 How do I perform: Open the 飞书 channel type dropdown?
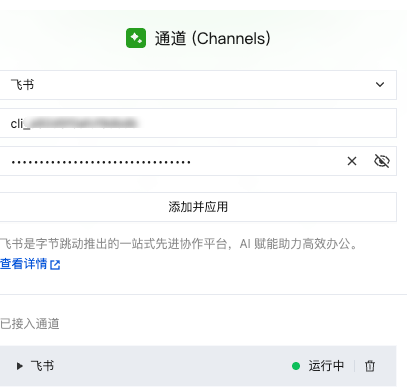198,85
